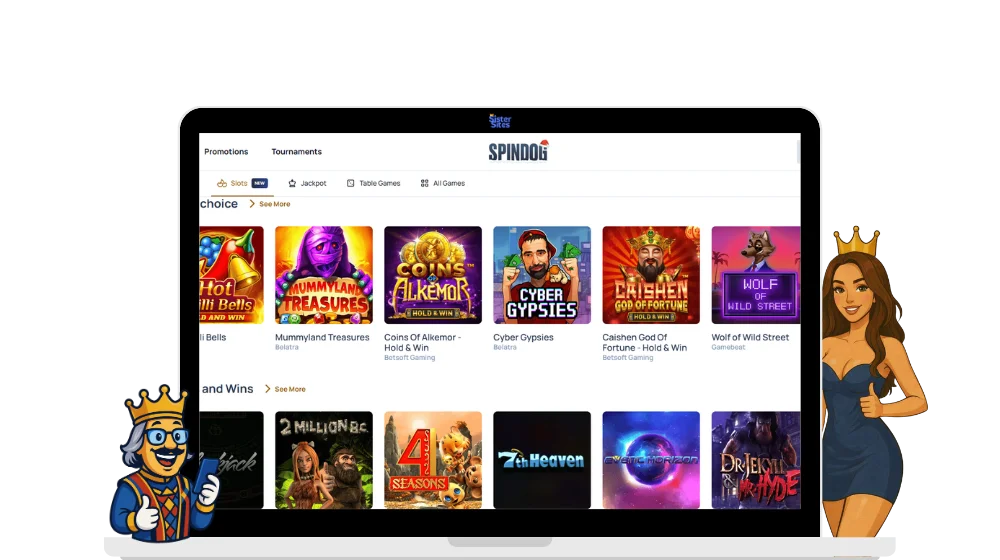Click the SpinDog logo
The height and width of the screenshot is (560, 1000).
[x=518, y=151]
